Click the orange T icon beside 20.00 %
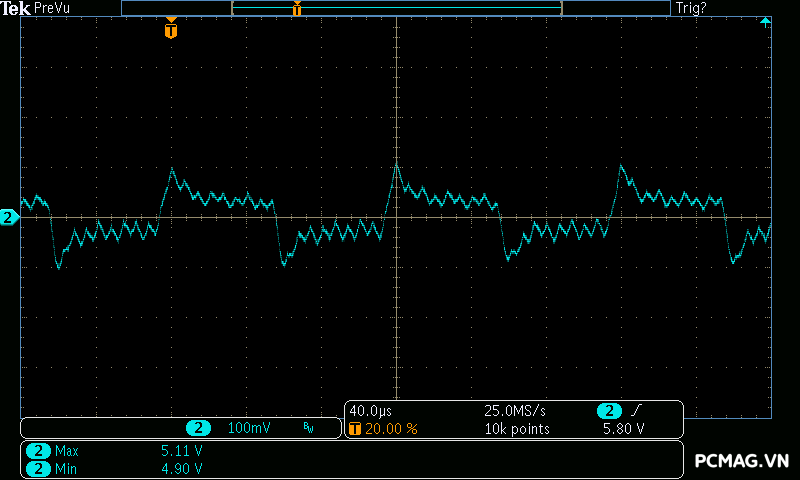This screenshot has width=800, height=480. coord(355,428)
